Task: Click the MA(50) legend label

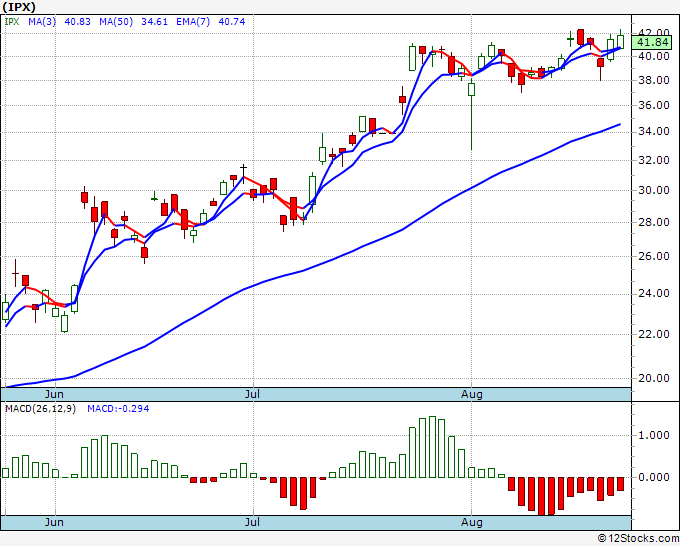Action: point(116,22)
